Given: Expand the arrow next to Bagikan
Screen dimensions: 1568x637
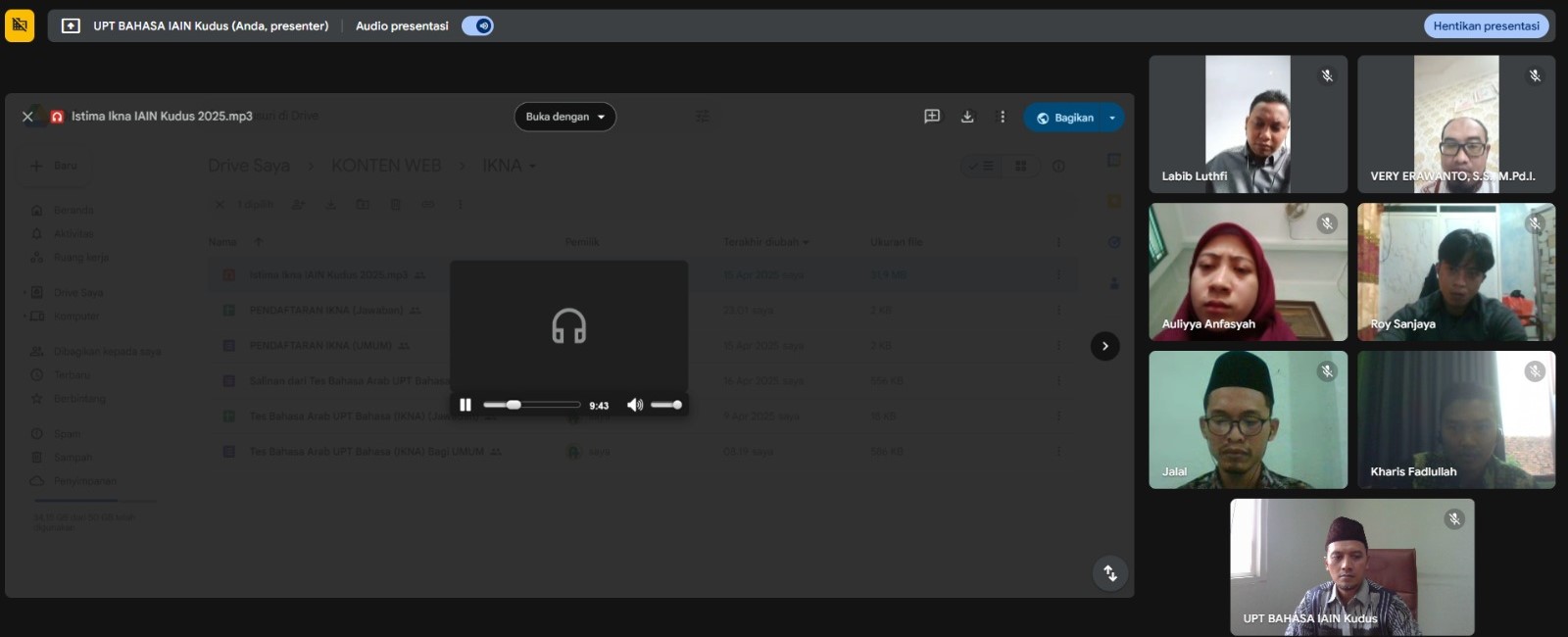Looking at the screenshot, I should coord(1112,118).
